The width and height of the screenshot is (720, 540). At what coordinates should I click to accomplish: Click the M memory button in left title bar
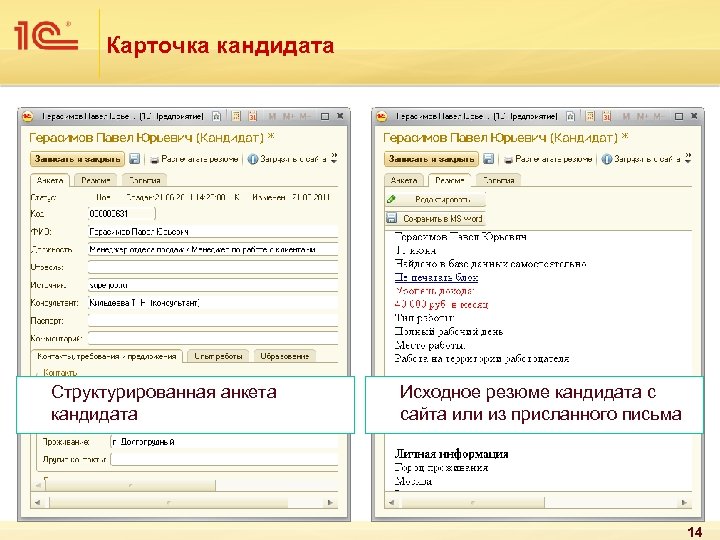point(272,116)
